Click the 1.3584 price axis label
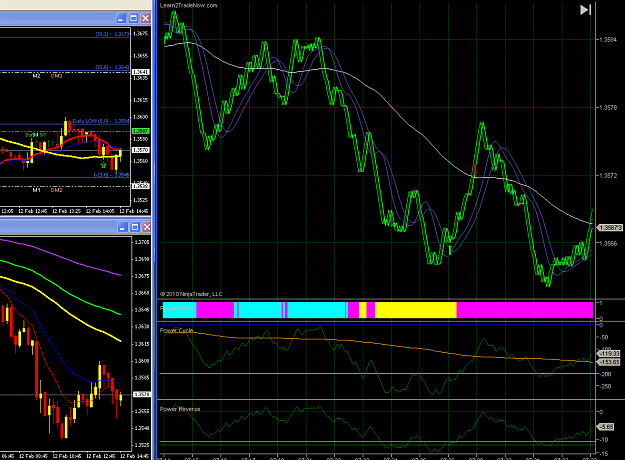The image size is (625, 460). (608, 39)
